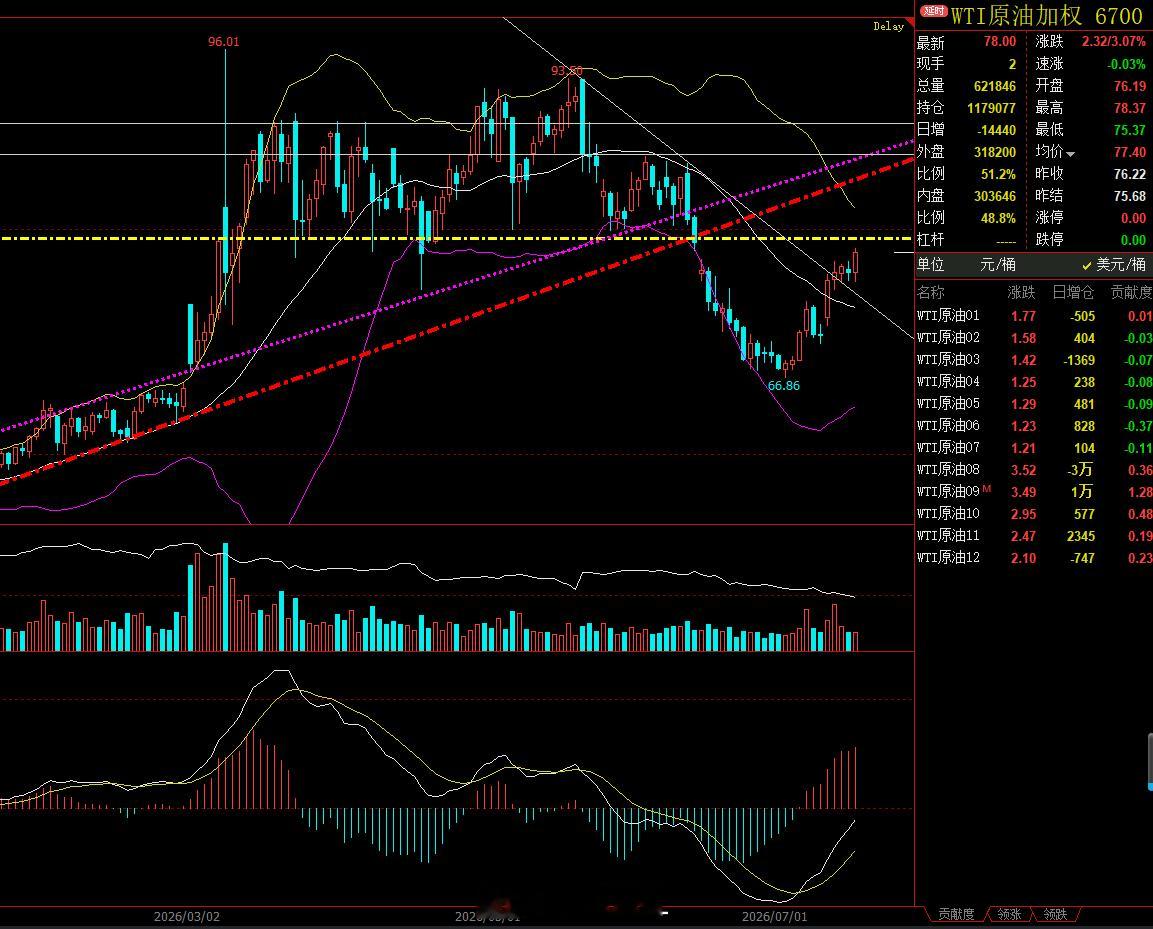This screenshot has width=1153, height=929.
Task: Select the WTI原油07 contract row
Action: [x=1034, y=448]
